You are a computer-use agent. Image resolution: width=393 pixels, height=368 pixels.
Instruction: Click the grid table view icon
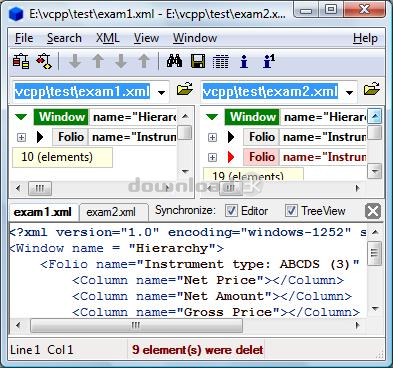[x=220, y=62]
